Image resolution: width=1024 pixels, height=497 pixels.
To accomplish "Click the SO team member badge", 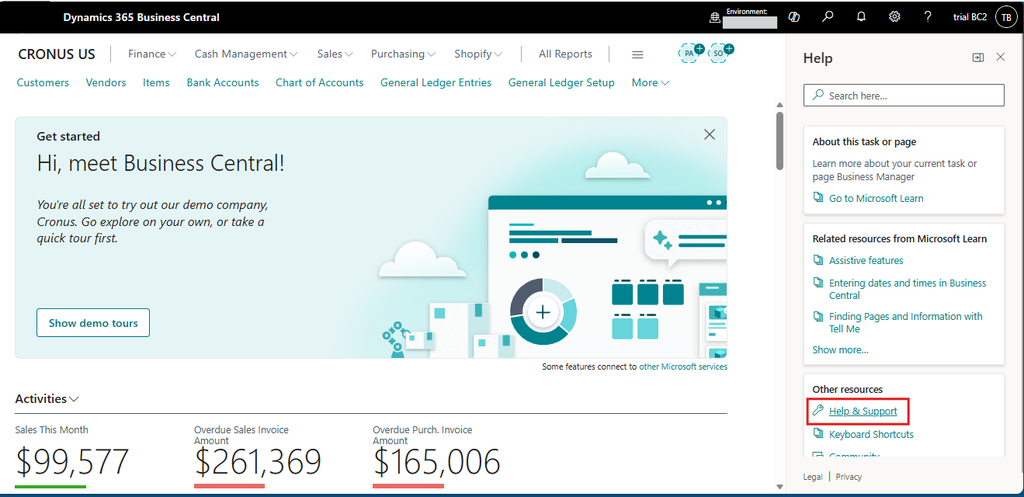I will [720, 53].
